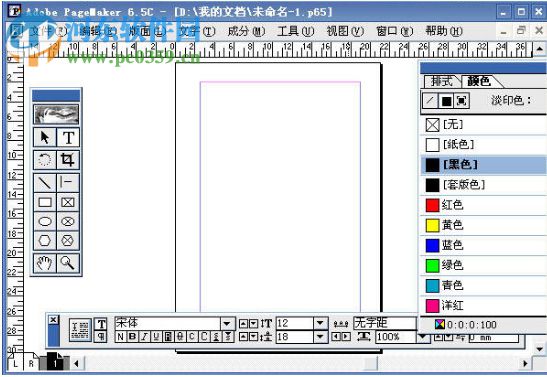Select the Rectangle Frame tool
Image resolution: width=547 pixels, height=377 pixels.
68,202
